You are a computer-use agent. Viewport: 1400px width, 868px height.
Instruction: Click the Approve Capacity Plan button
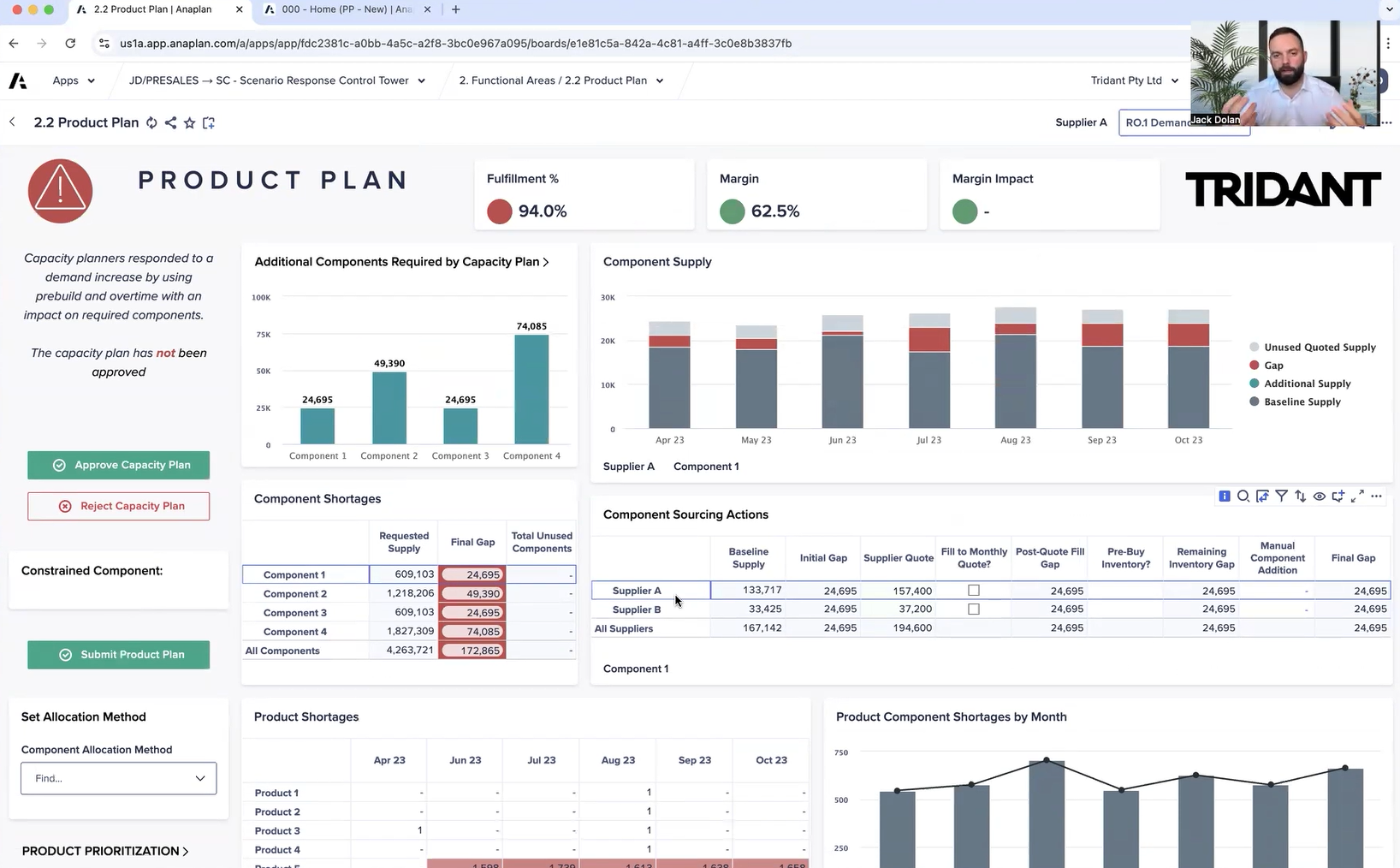click(118, 465)
